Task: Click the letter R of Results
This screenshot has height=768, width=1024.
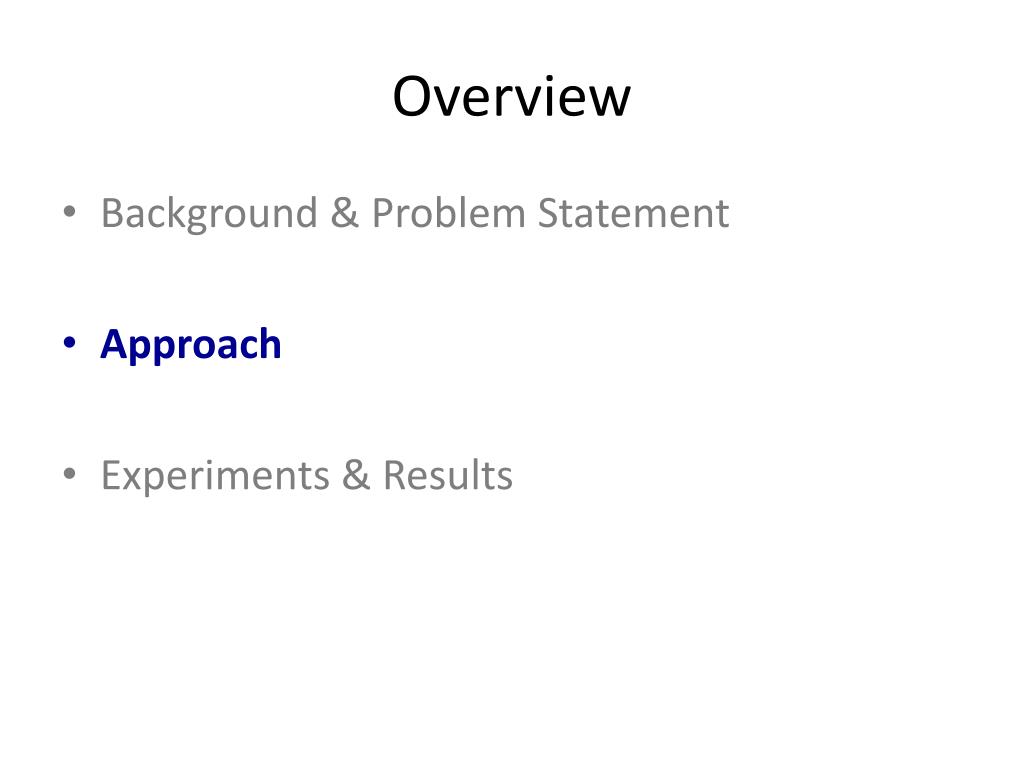Action: 394,475
